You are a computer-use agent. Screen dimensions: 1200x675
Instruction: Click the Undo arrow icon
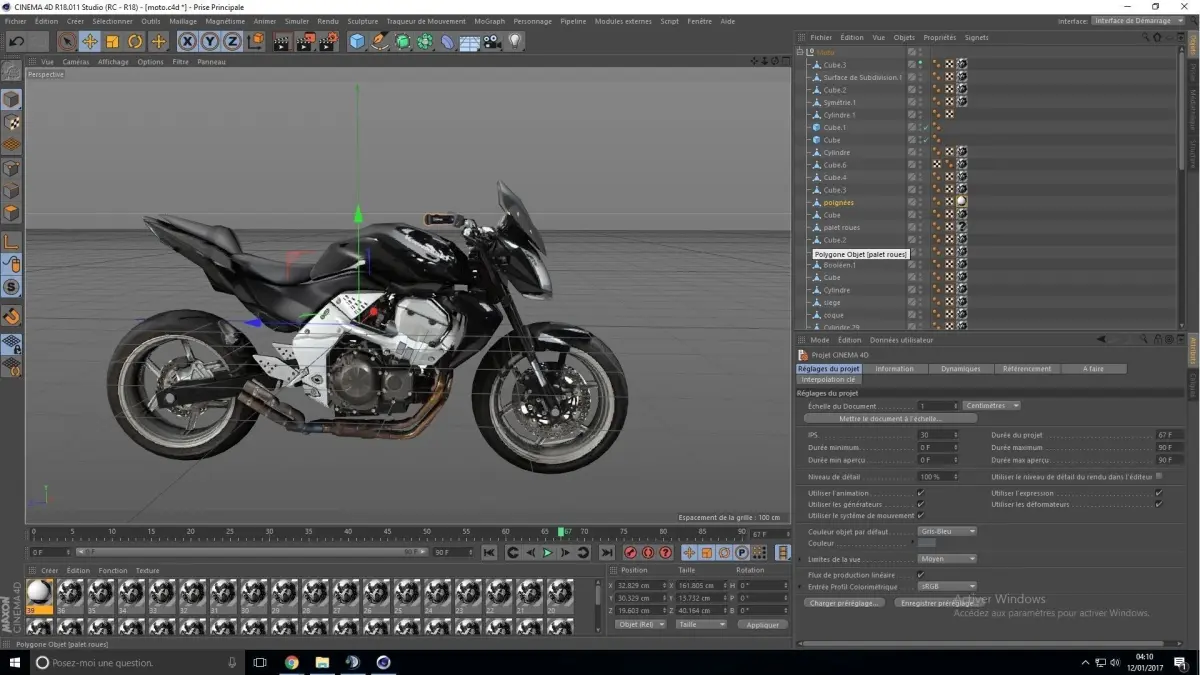pyautogui.click(x=16, y=41)
